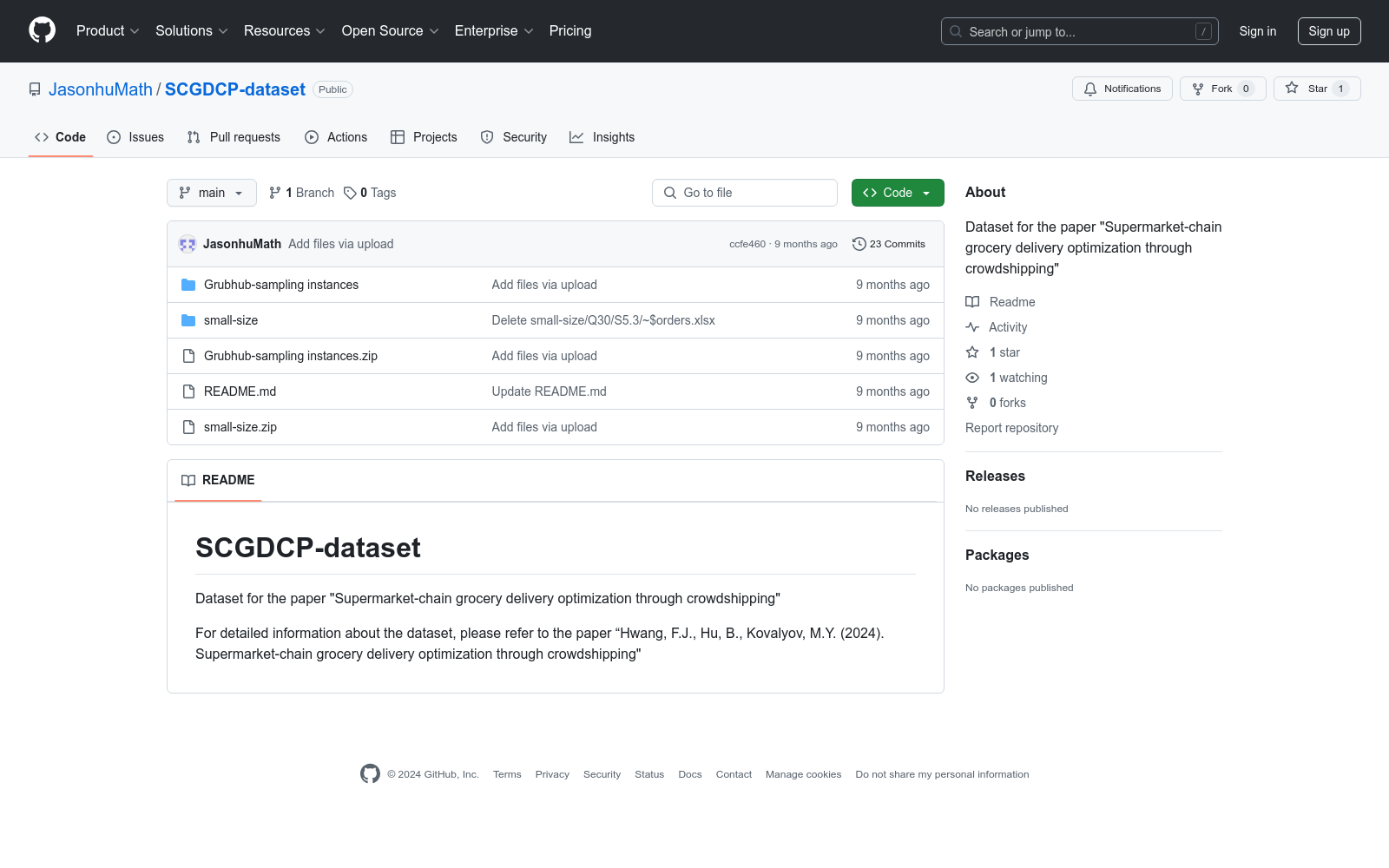The width and height of the screenshot is (1389, 868).
Task: Open the README.md file name
Action: pyautogui.click(x=240, y=391)
